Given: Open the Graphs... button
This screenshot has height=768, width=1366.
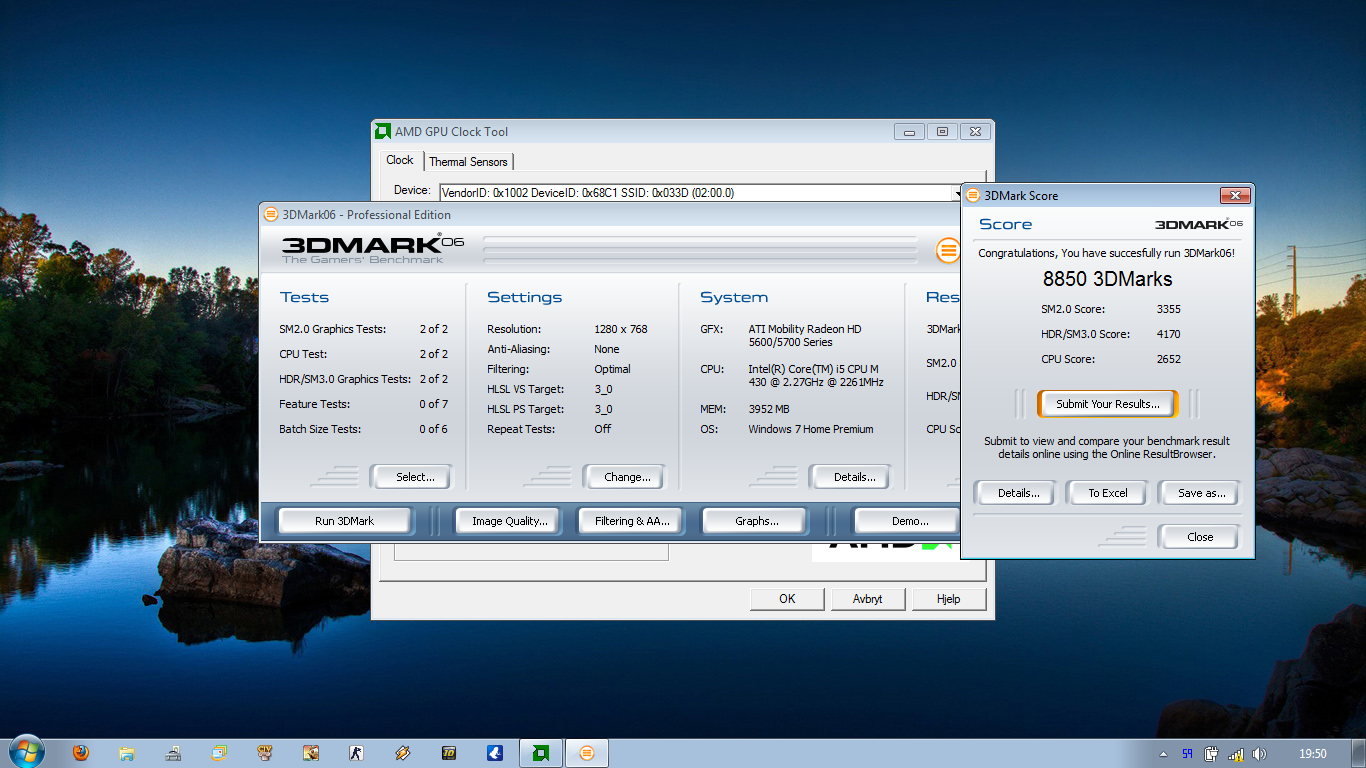Looking at the screenshot, I should click(756, 521).
